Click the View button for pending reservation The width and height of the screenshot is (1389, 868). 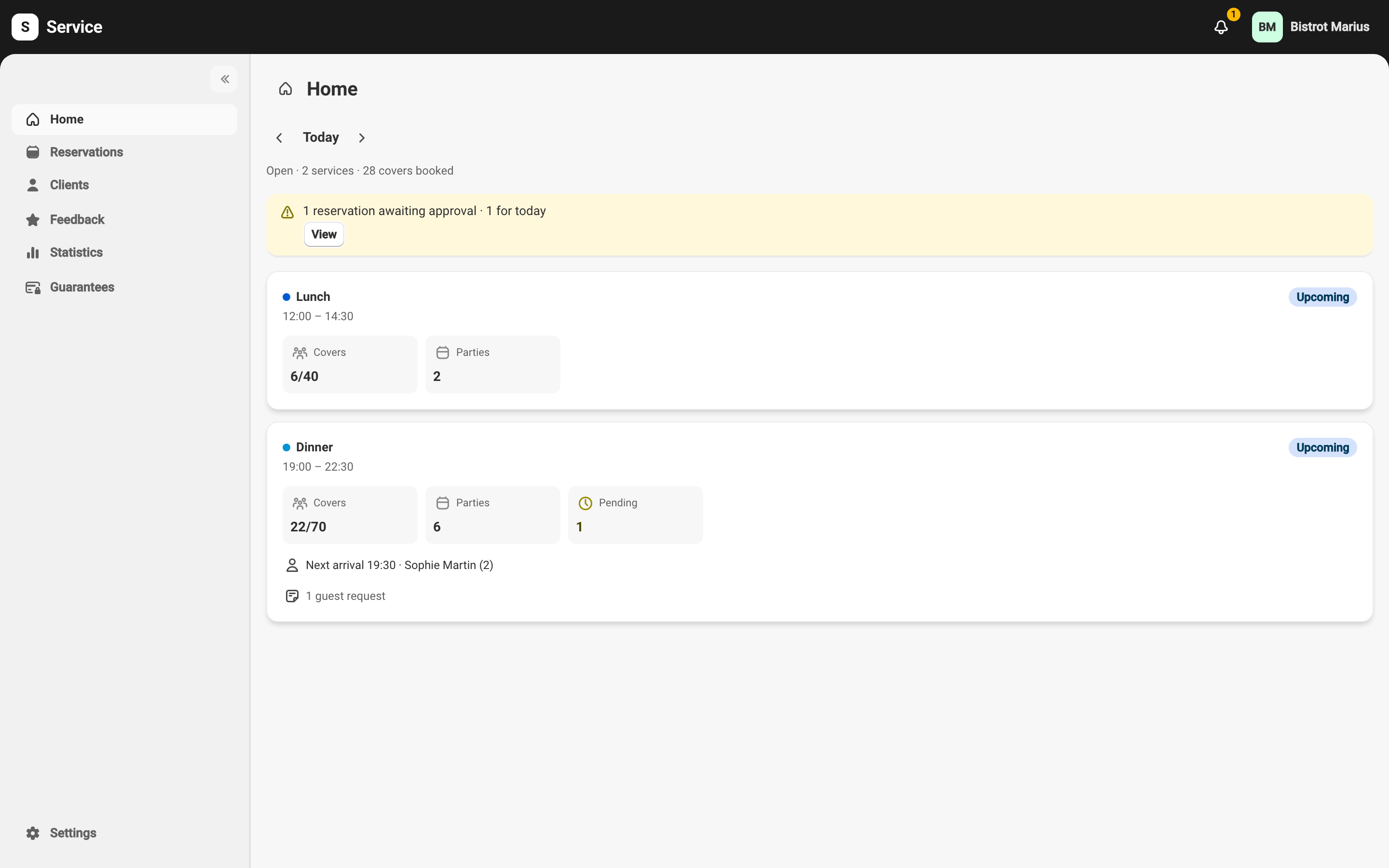click(x=324, y=234)
